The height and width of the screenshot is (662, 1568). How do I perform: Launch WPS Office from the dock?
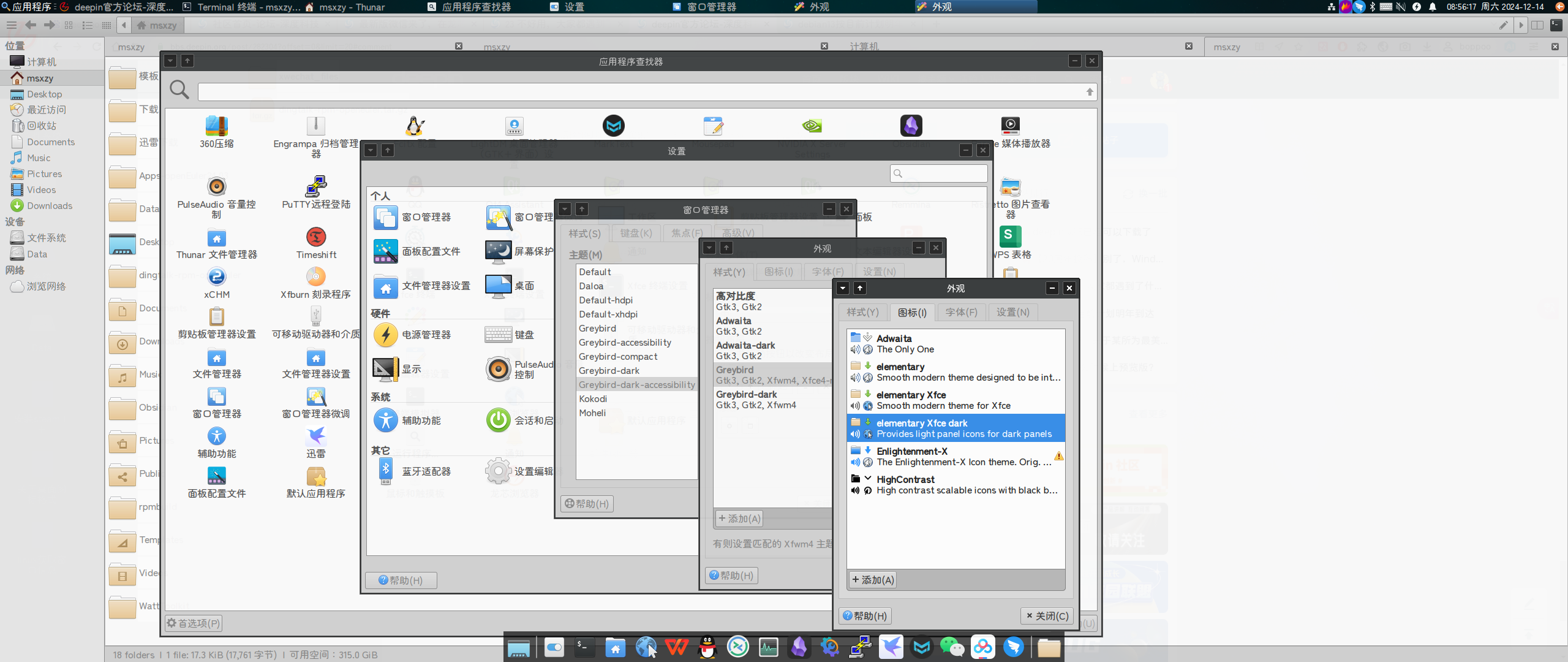(x=677, y=647)
